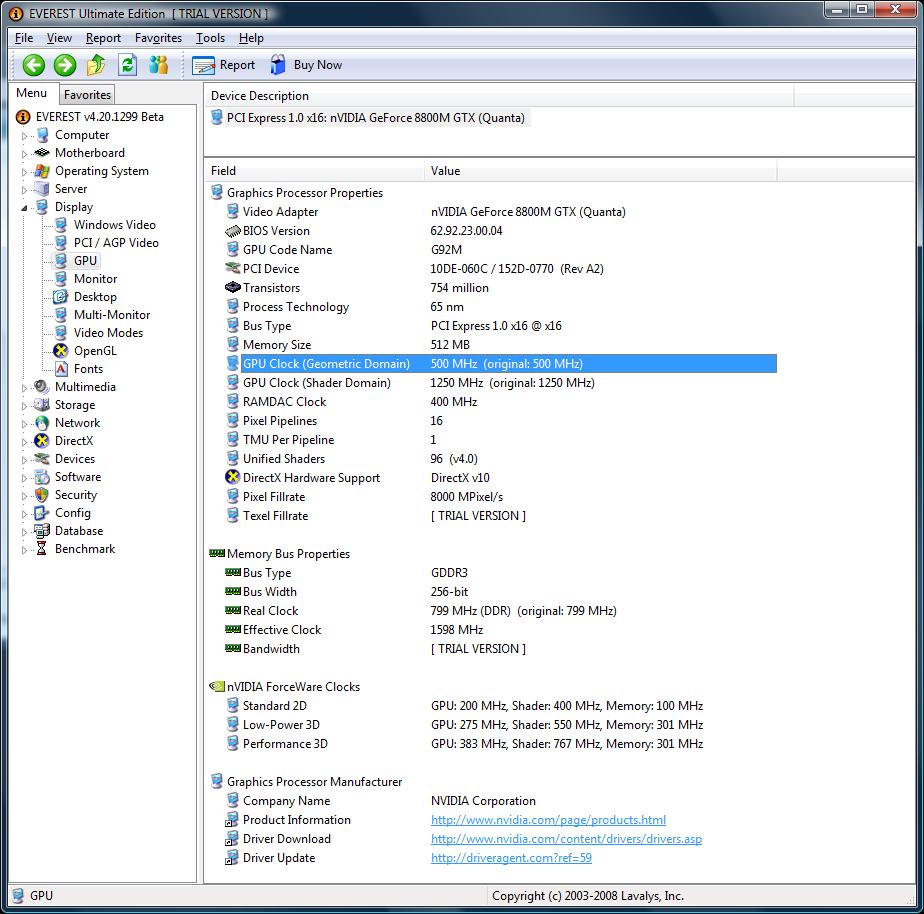
Task: Click the Device Description column header
Action: tap(499, 95)
